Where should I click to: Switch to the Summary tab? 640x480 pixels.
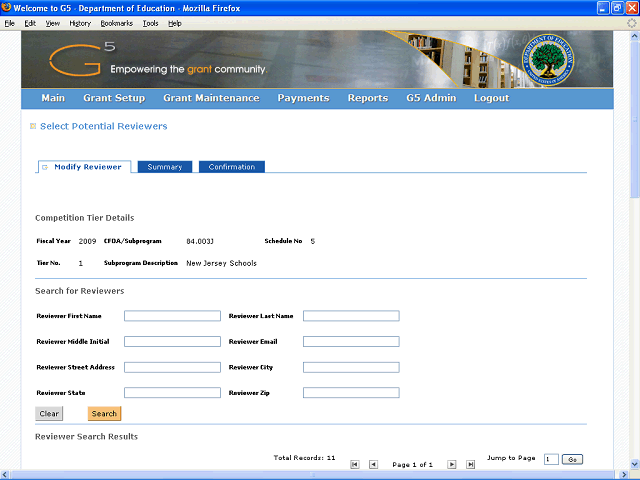point(165,167)
